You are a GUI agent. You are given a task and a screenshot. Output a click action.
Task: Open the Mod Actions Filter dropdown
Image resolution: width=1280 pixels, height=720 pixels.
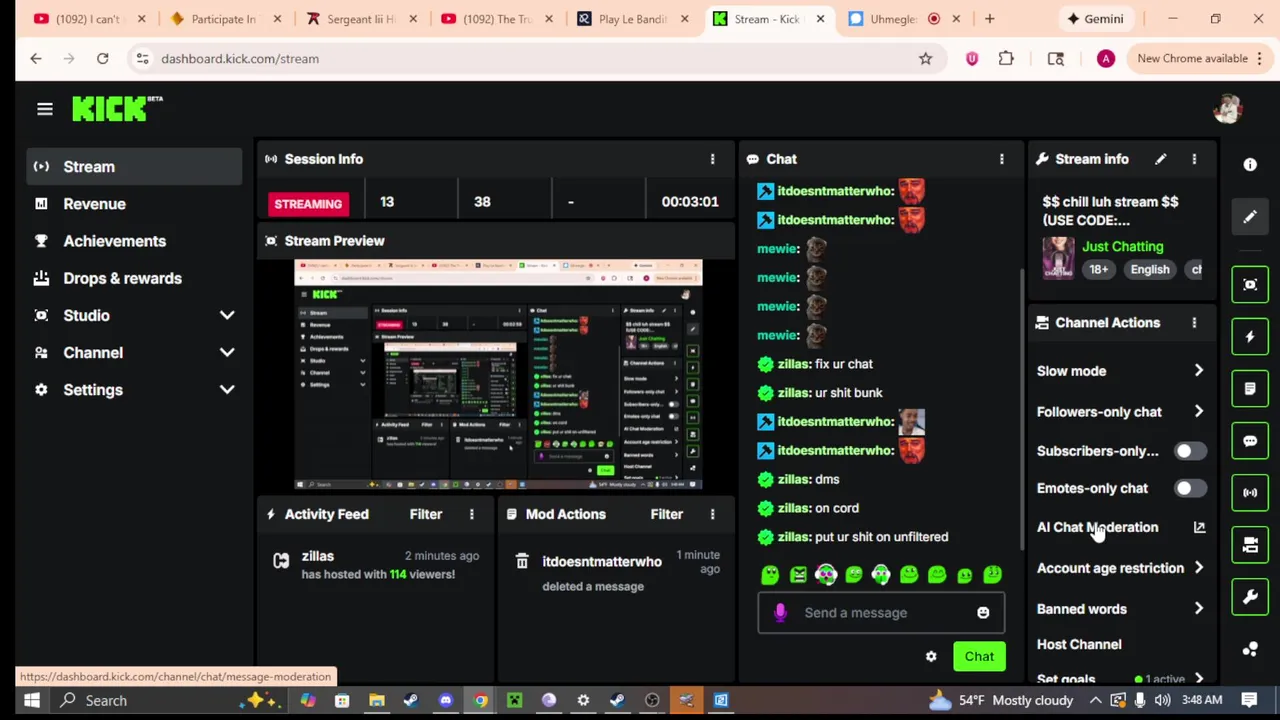pos(666,514)
